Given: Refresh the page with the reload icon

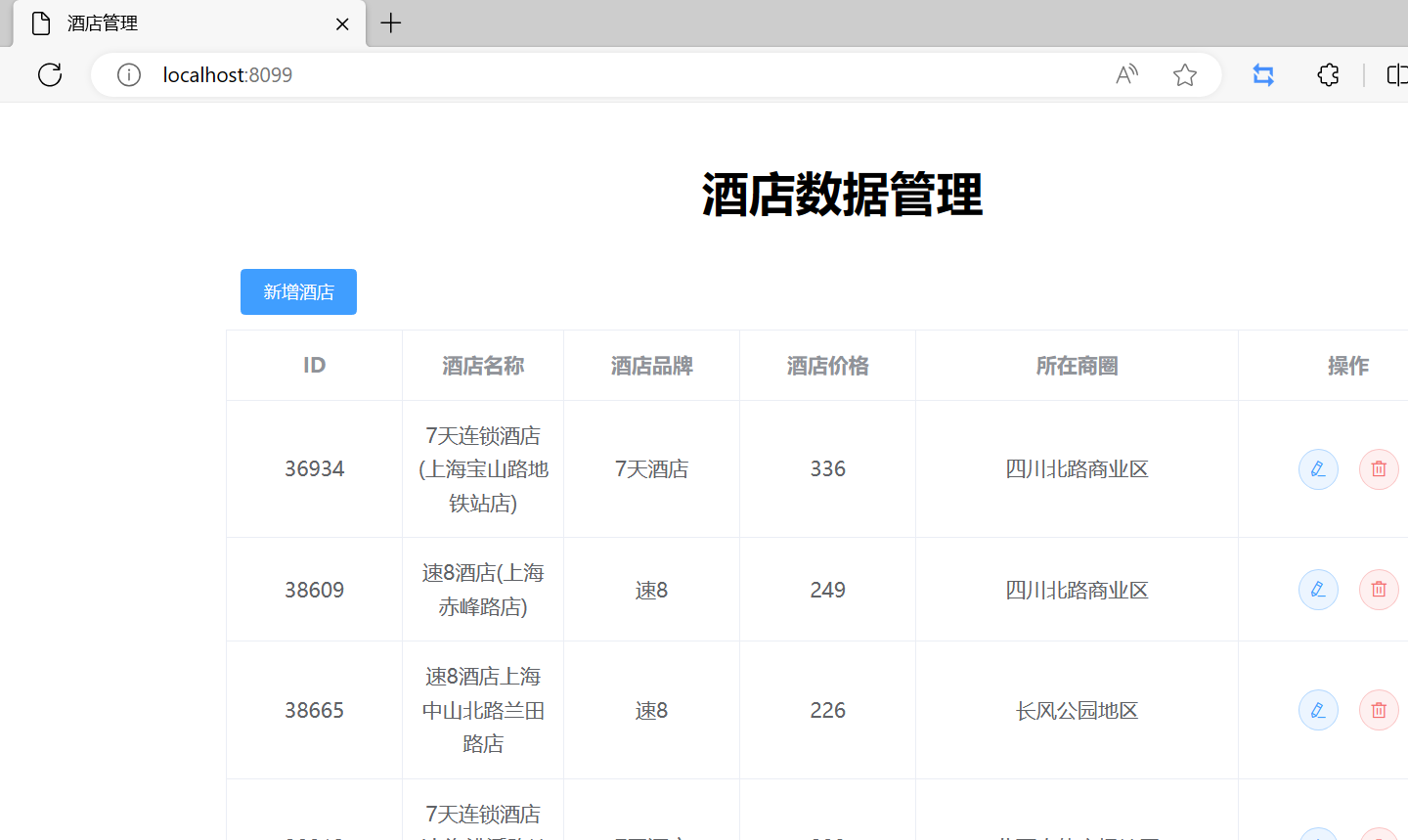Looking at the screenshot, I should (x=50, y=74).
